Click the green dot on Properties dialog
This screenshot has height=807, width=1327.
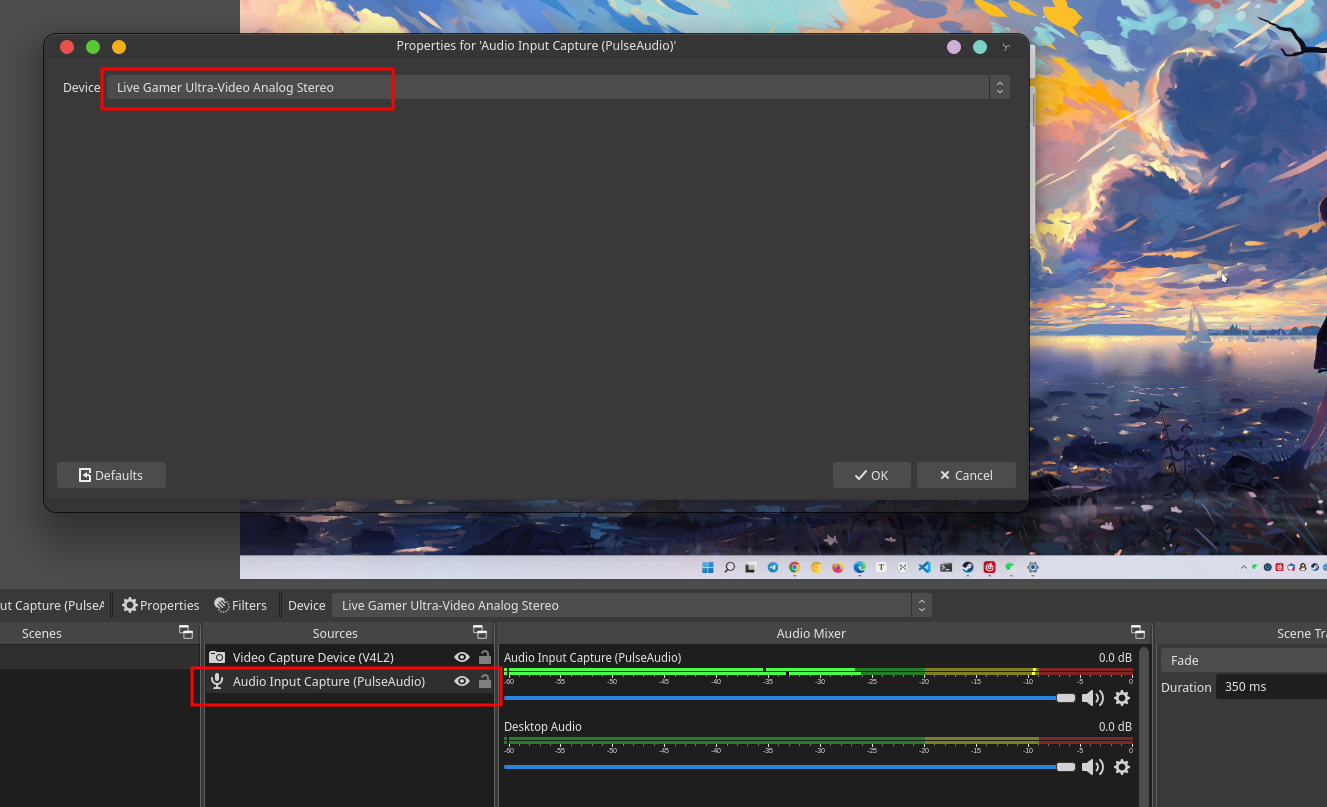pyautogui.click(x=93, y=47)
